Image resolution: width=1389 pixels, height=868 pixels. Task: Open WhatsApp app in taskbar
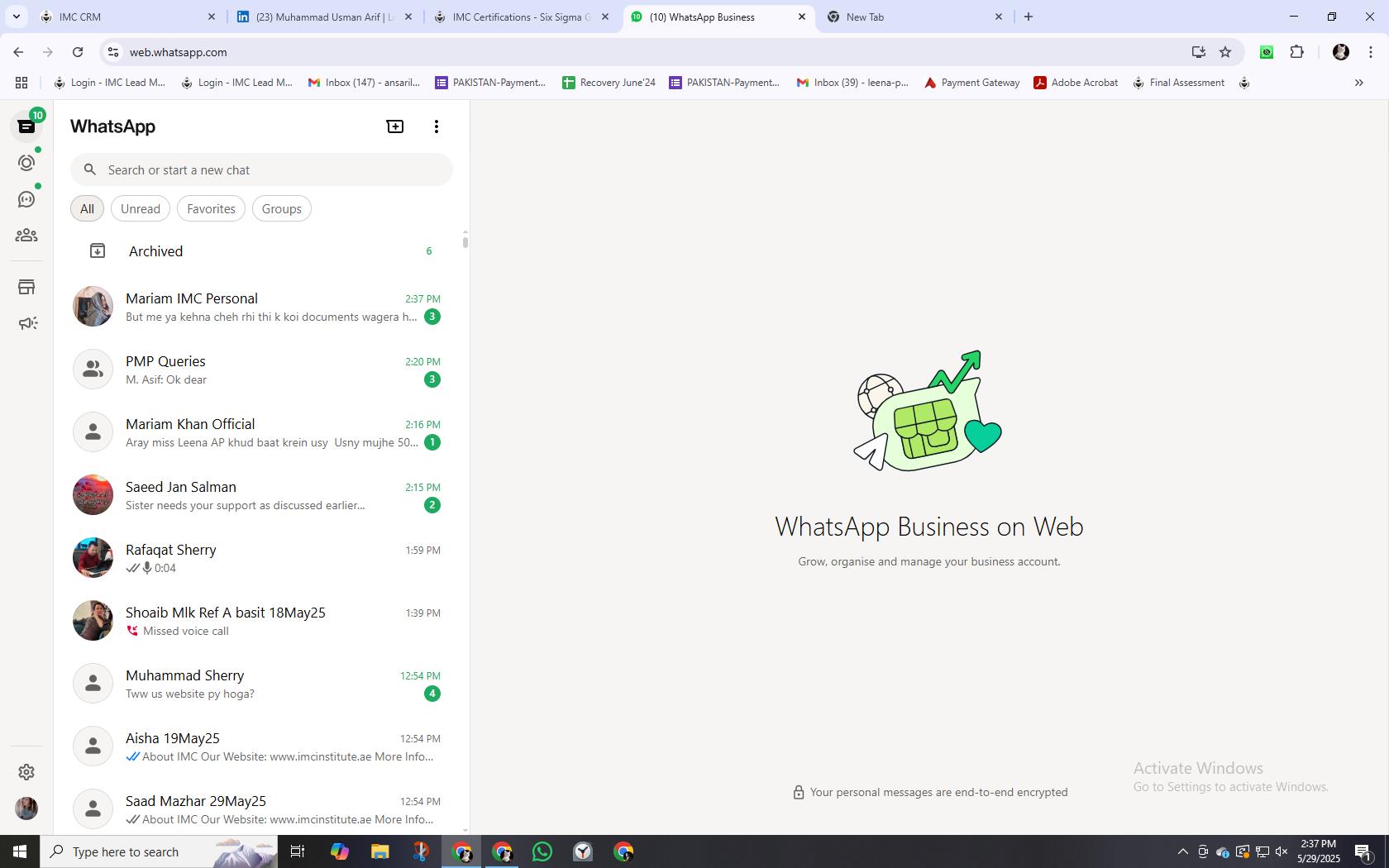[x=542, y=851]
